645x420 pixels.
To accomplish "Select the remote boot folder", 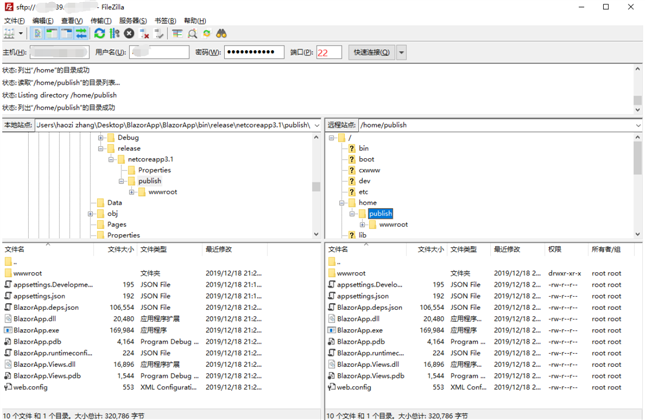I will tap(366, 159).
